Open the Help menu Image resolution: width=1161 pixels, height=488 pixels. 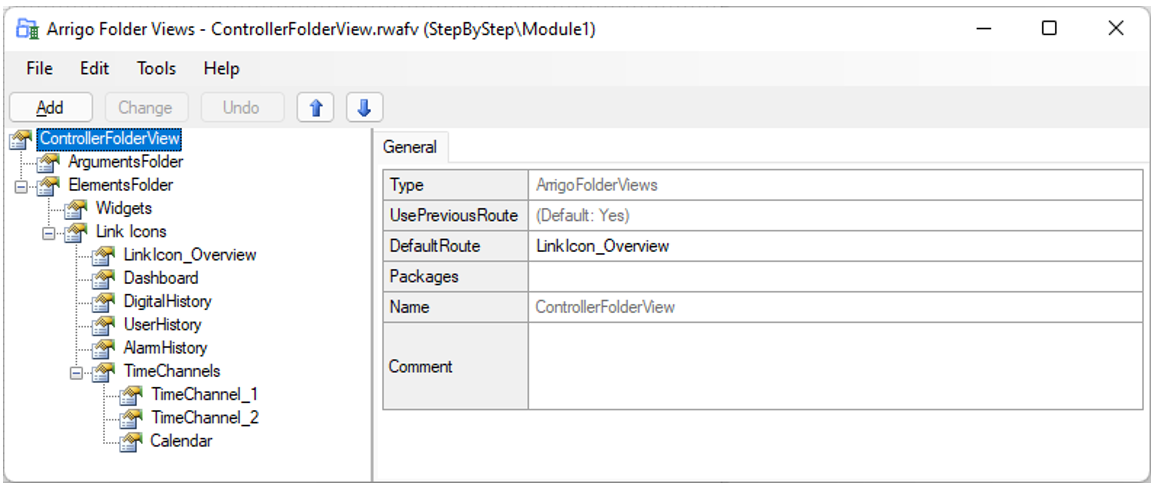click(x=221, y=69)
